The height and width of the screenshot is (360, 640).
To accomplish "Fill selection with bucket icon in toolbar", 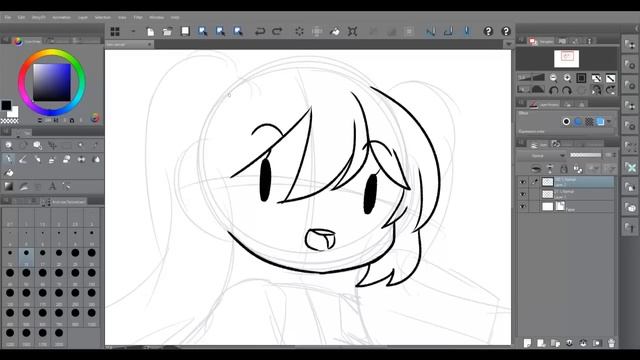I will (x=335, y=31).
